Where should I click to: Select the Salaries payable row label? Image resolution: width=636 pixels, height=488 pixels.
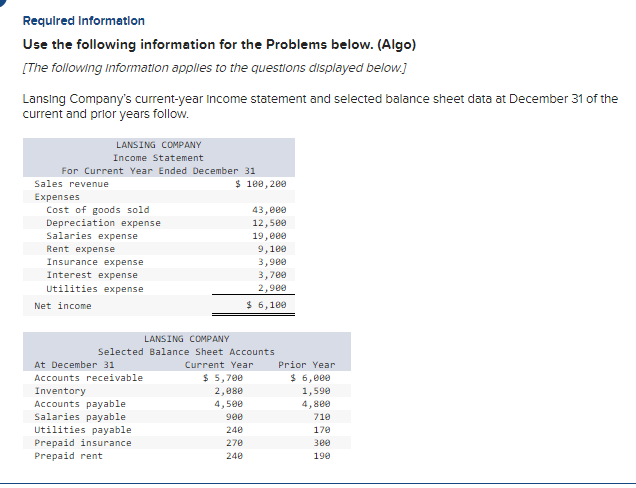click(x=80, y=417)
